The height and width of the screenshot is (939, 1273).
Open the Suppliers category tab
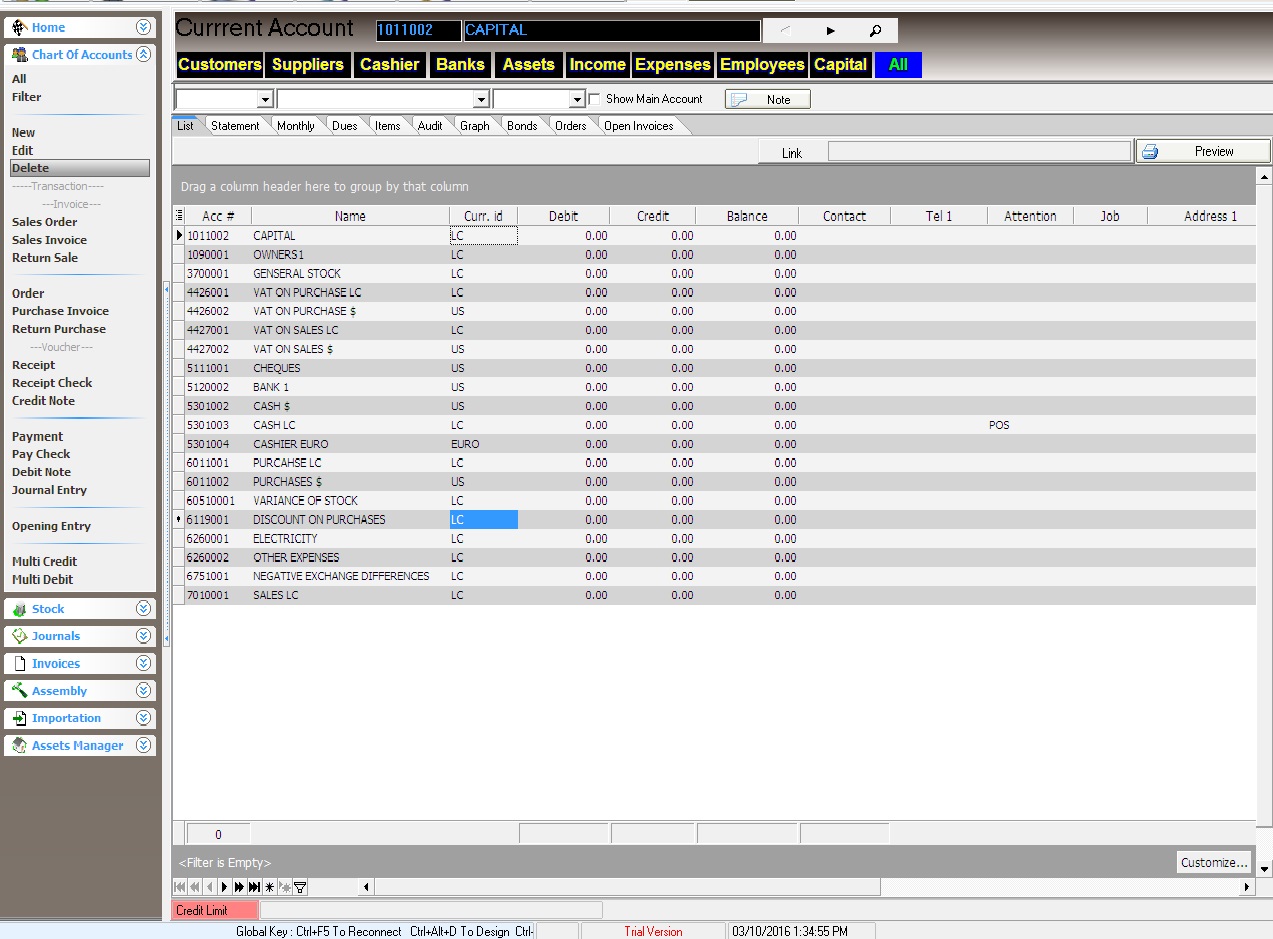pos(307,64)
